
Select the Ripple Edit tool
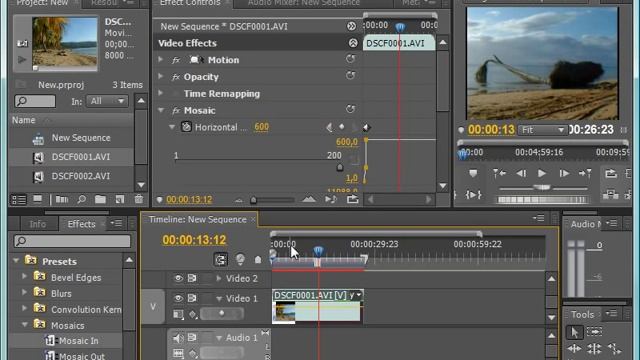(574, 349)
